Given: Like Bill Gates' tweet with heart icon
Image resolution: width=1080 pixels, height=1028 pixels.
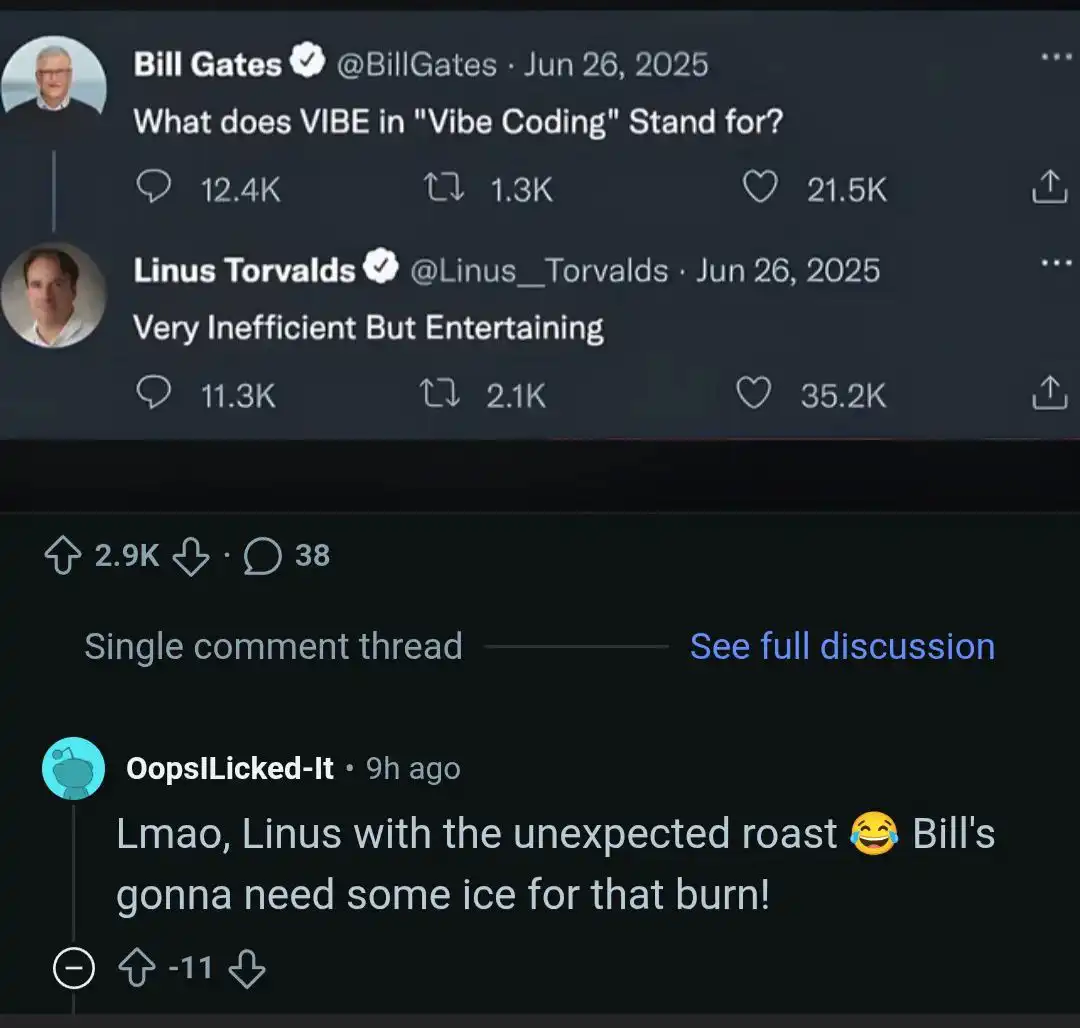Looking at the screenshot, I should pos(761,188).
